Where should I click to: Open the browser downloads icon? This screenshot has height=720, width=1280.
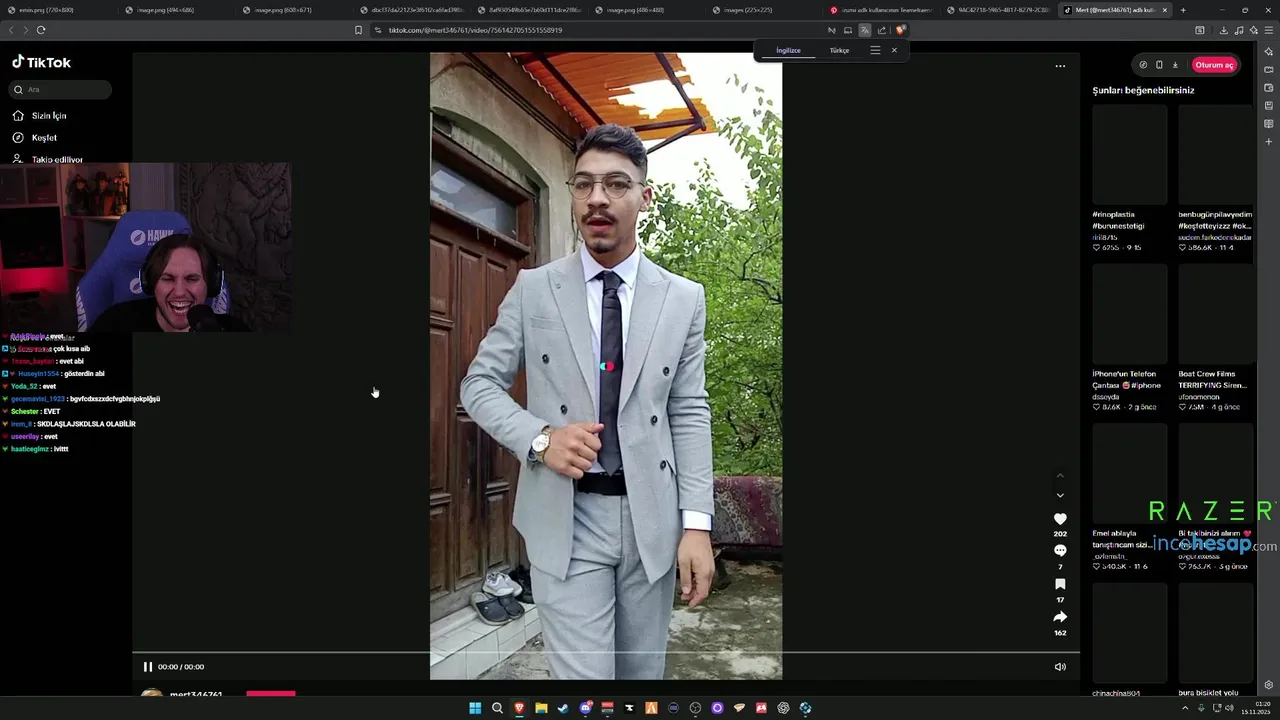[1223, 30]
